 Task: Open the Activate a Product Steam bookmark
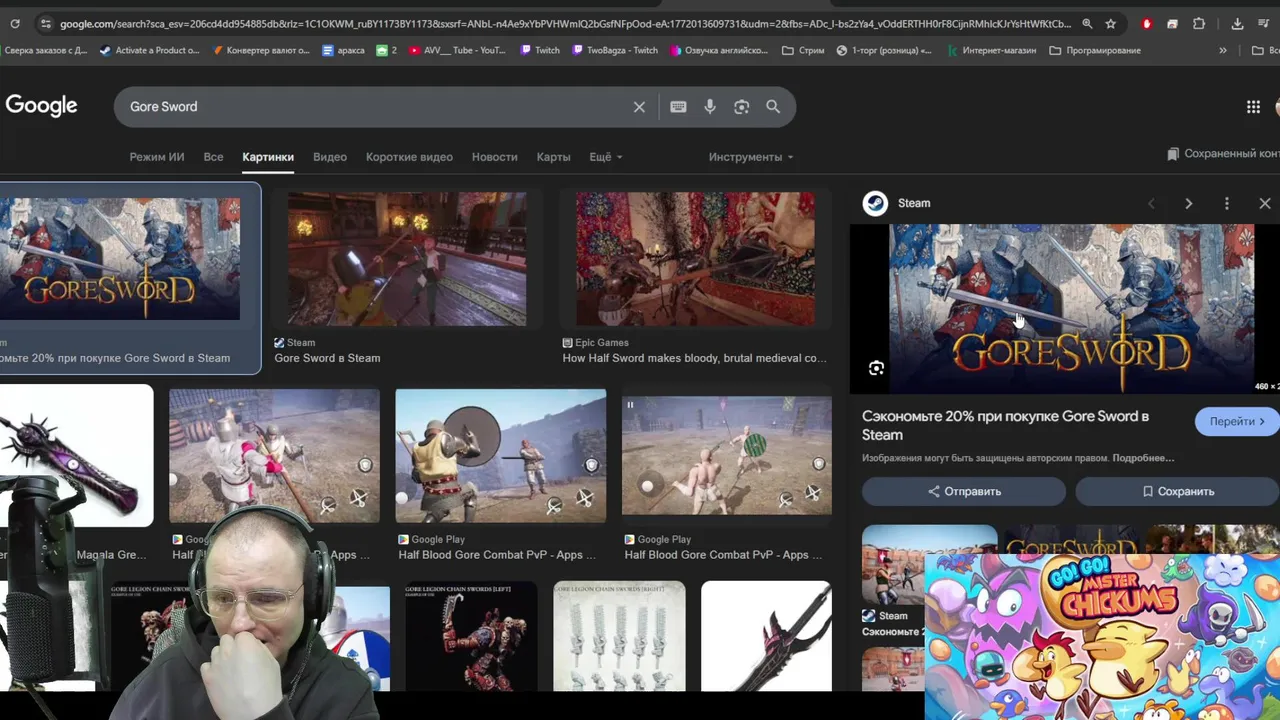(149, 50)
